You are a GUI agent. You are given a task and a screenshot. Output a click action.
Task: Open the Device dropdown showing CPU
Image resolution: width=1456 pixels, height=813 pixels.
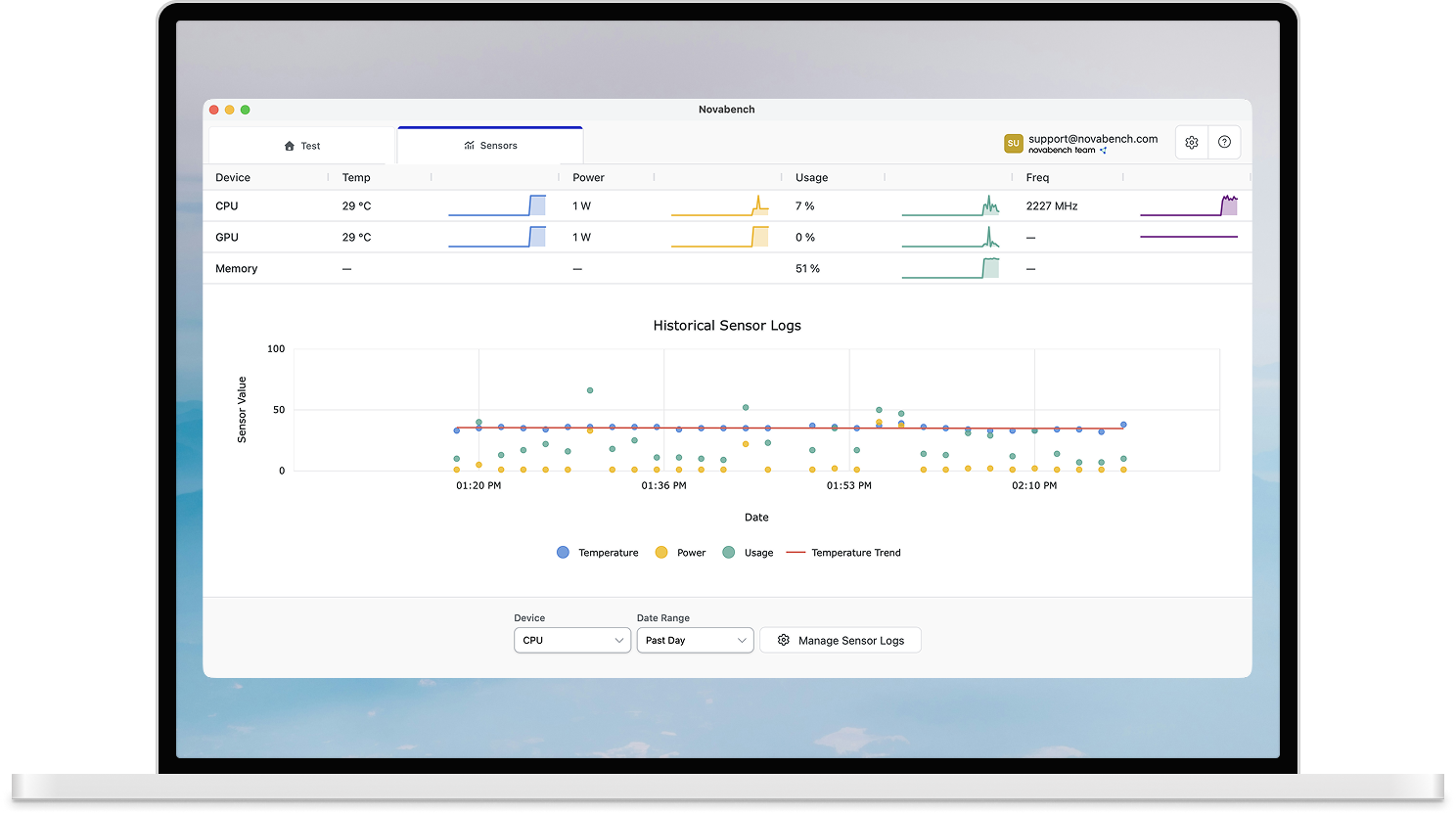coord(571,640)
